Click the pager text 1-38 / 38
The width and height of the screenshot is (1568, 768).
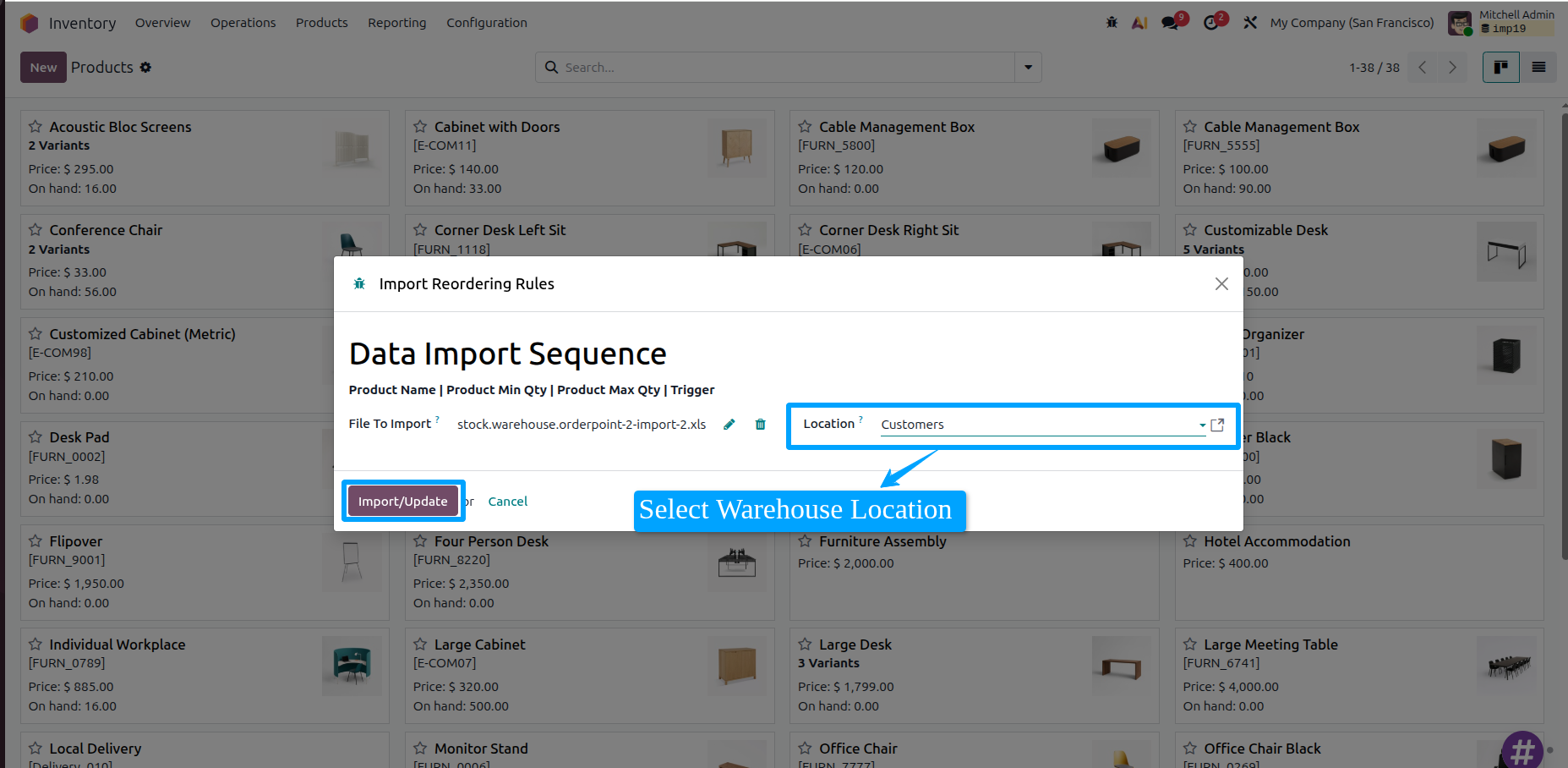coord(1374,68)
